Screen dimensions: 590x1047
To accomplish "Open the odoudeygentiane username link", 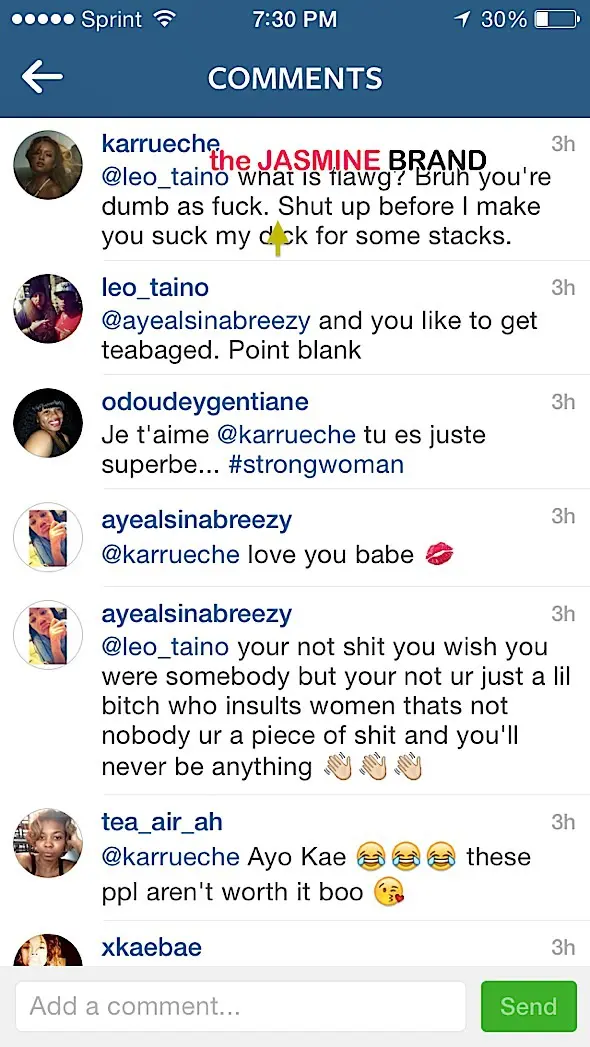I will tap(205, 403).
